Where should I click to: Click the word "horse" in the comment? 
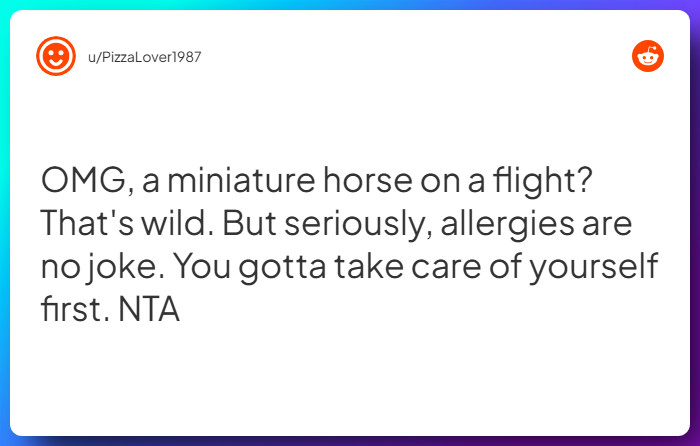coord(368,180)
